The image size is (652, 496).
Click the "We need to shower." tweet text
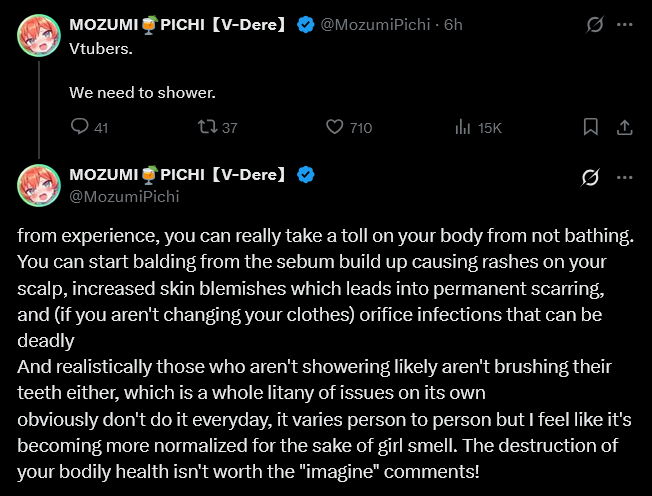143,93
